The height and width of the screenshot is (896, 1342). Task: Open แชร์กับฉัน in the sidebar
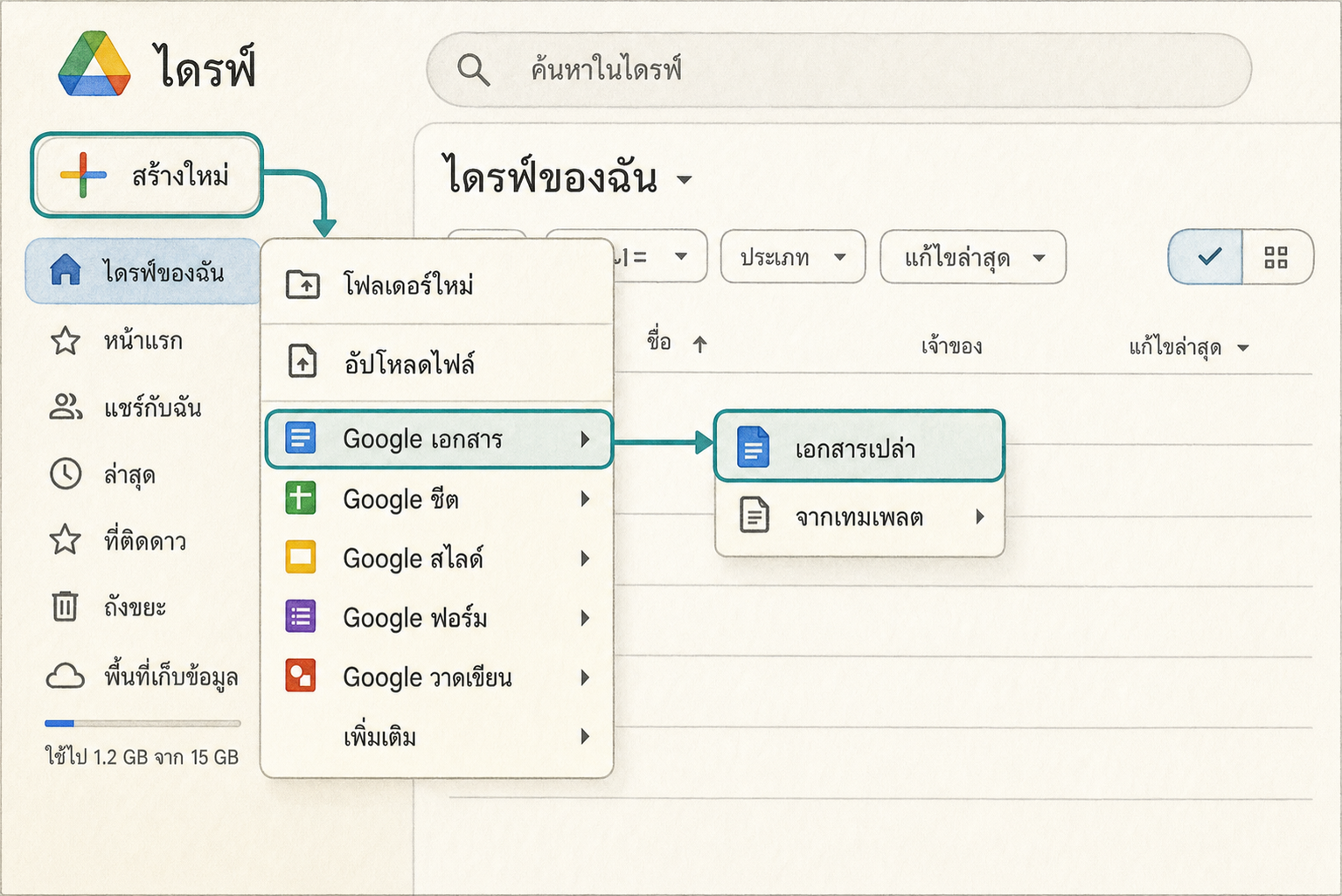(x=143, y=407)
